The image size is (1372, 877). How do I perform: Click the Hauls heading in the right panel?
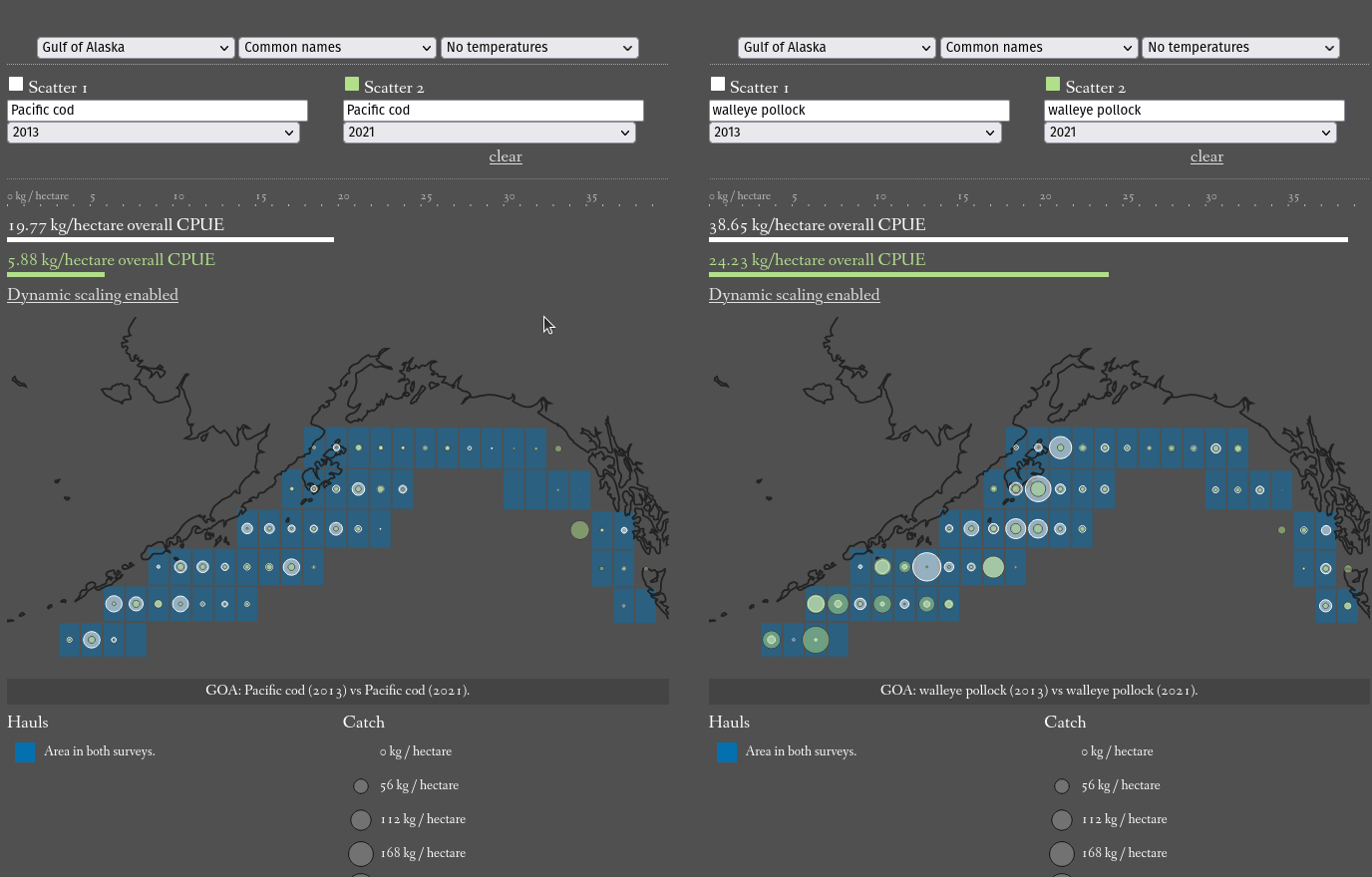[729, 723]
